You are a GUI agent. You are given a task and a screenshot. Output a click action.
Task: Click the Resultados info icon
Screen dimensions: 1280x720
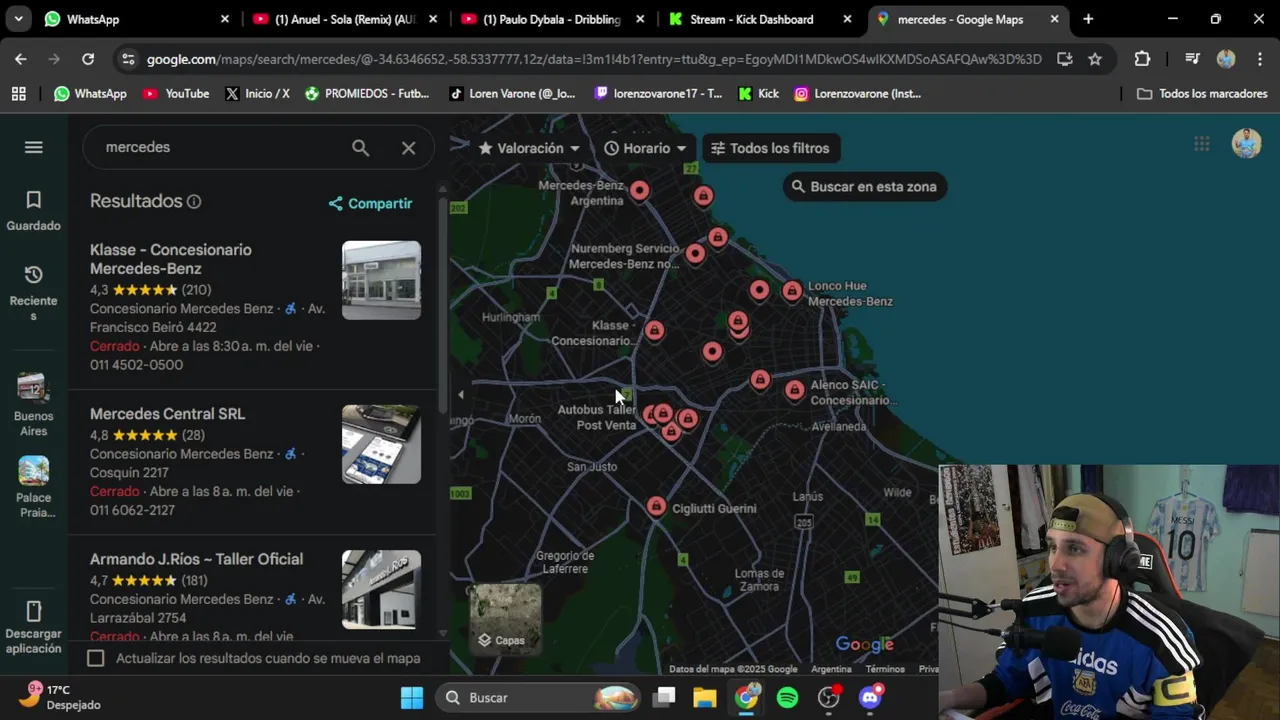tap(194, 201)
